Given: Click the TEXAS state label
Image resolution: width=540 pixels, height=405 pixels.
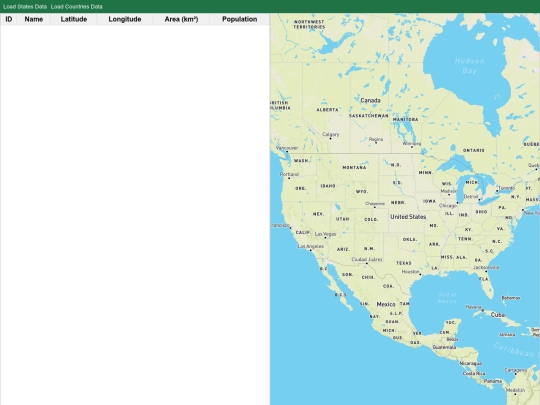Looking at the screenshot, I should (404, 263).
